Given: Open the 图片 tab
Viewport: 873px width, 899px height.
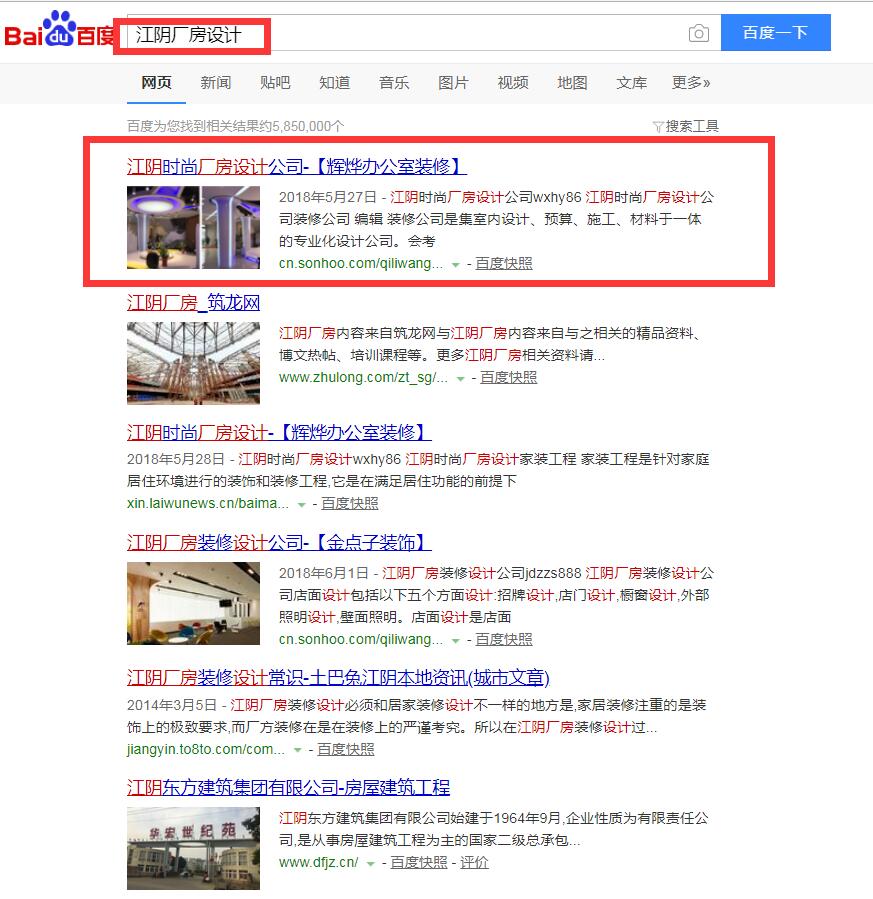Looking at the screenshot, I should pos(453,83).
